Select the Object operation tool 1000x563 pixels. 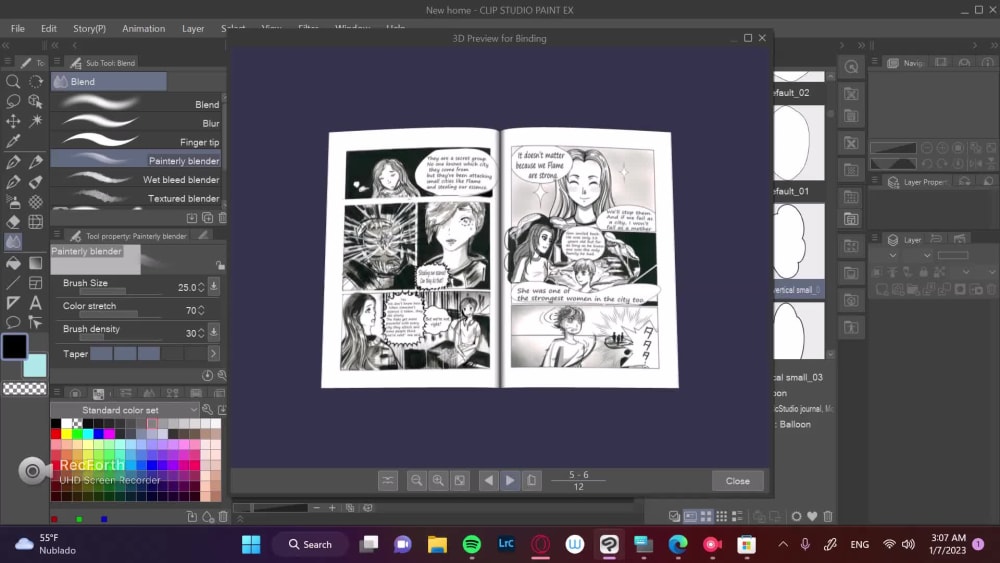pos(36,101)
